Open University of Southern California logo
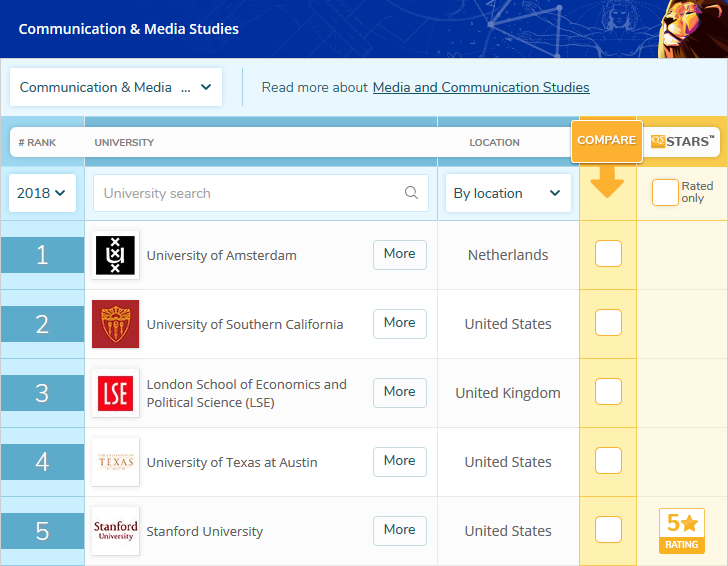728x566 pixels. [116, 324]
